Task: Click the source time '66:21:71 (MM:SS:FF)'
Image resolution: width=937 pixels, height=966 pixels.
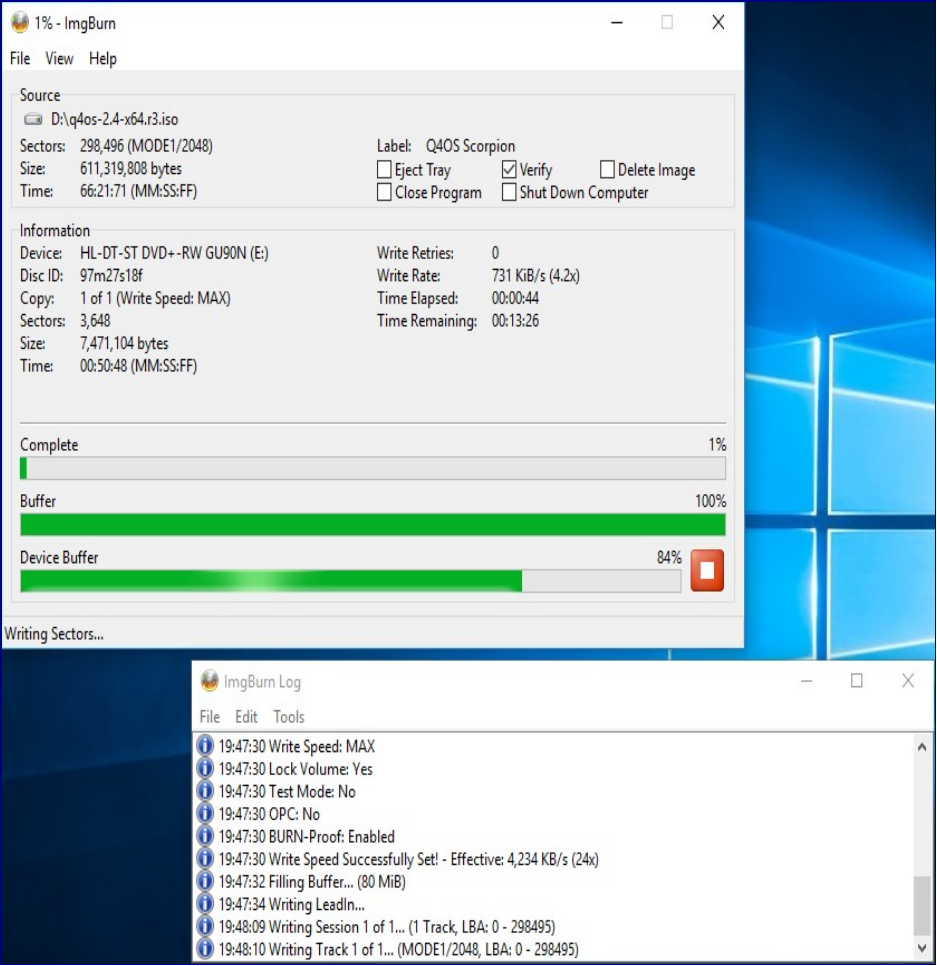Action: 139,191
